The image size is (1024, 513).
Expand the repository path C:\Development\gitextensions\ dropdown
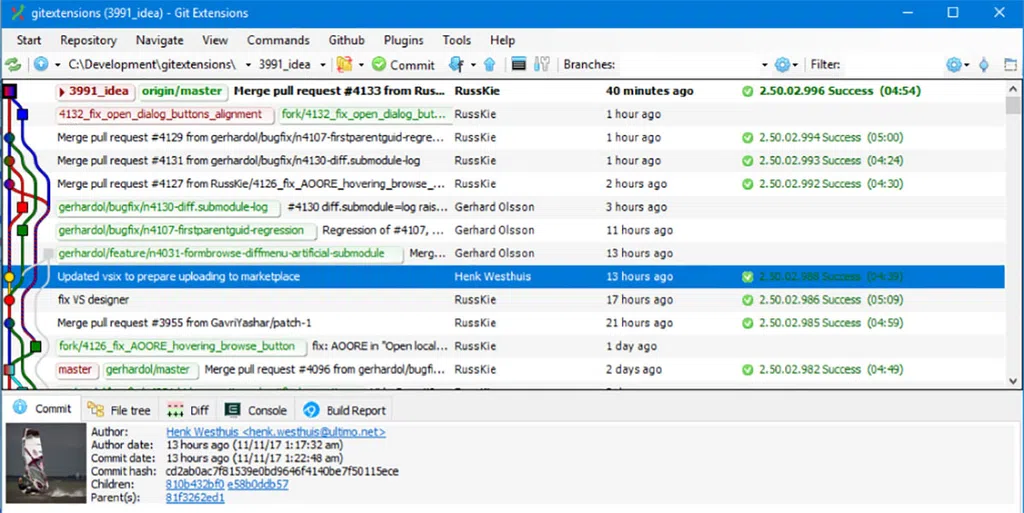coord(248,65)
